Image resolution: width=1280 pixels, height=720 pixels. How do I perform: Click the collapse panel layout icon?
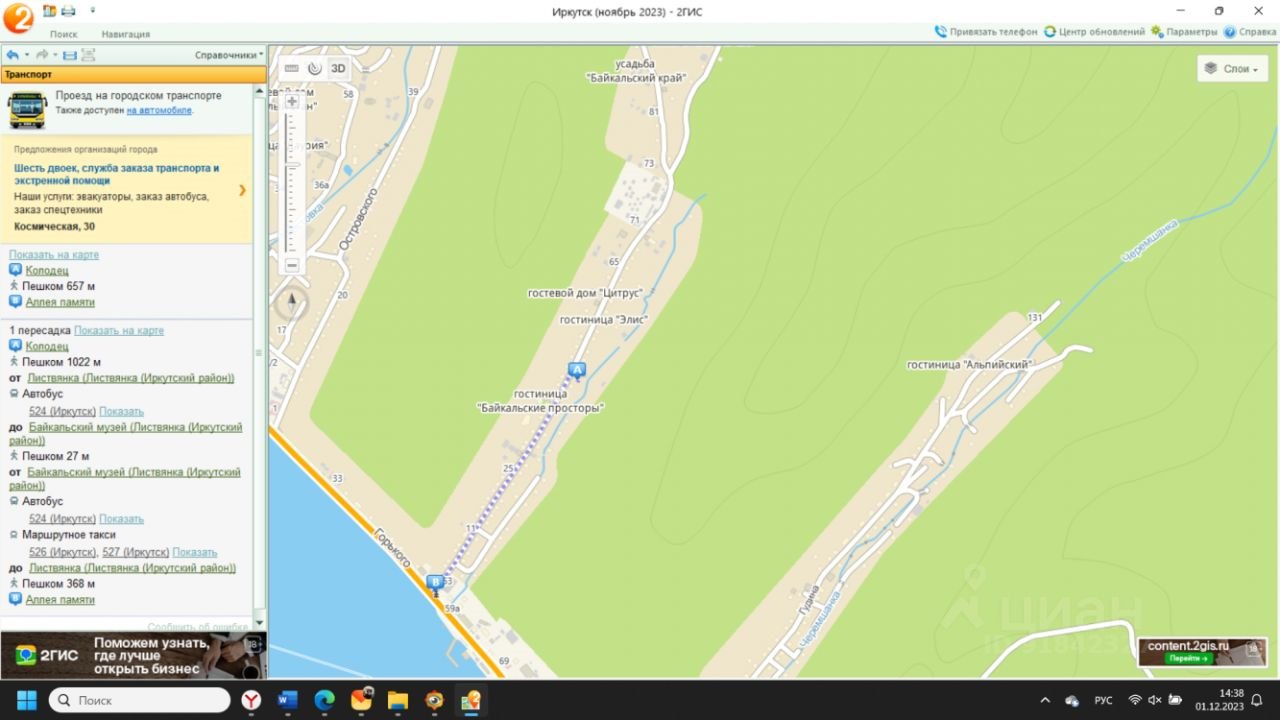(88, 55)
